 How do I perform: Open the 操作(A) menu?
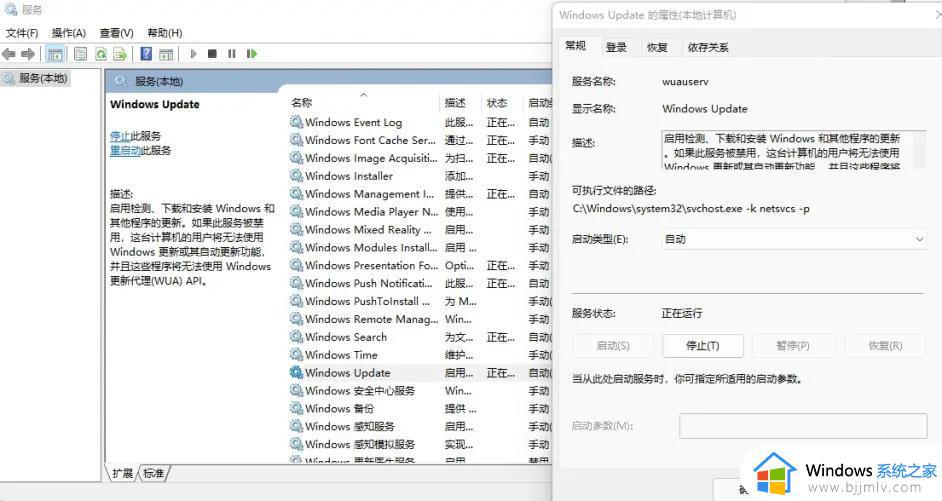click(x=68, y=33)
